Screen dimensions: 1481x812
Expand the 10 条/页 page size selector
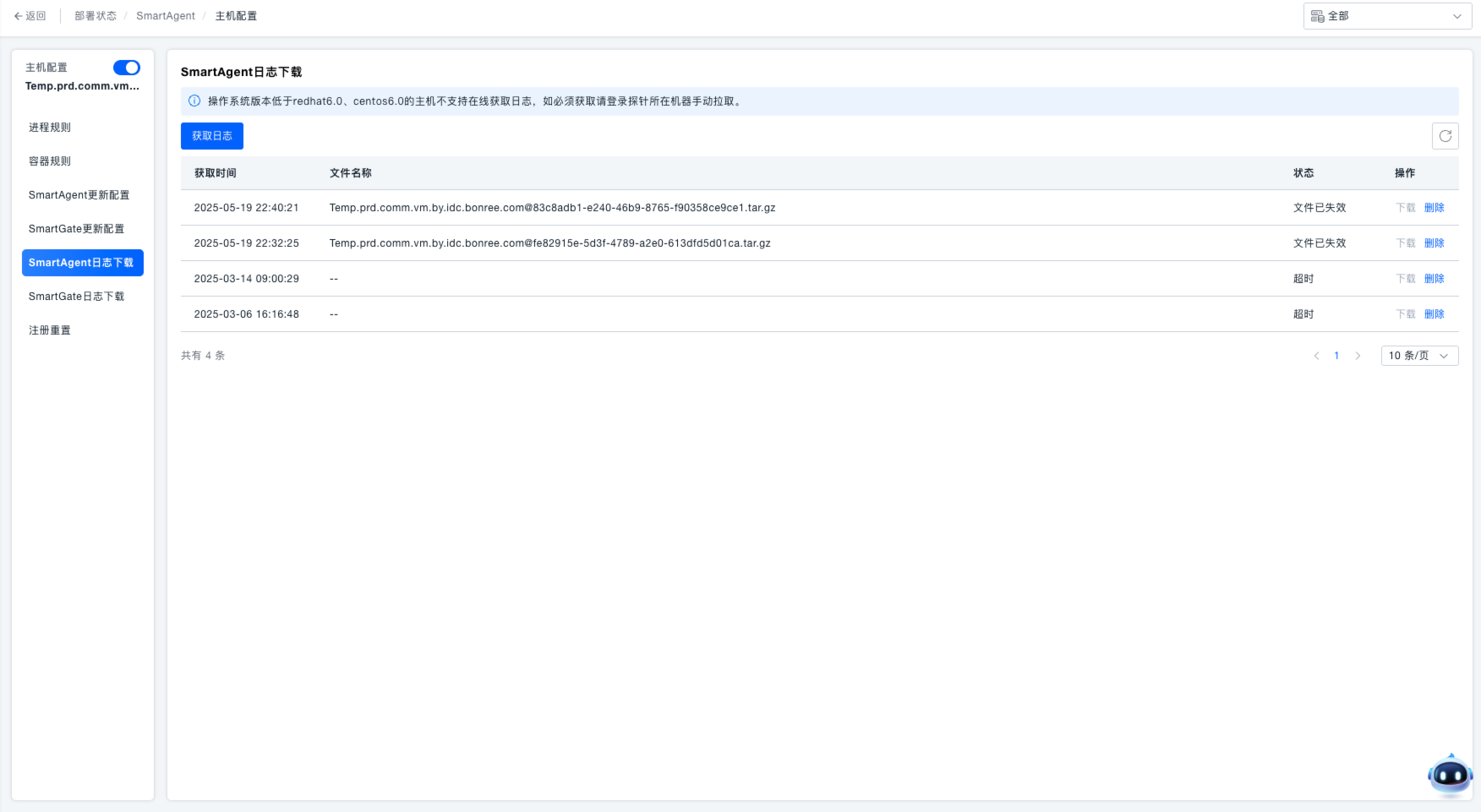click(x=1418, y=356)
